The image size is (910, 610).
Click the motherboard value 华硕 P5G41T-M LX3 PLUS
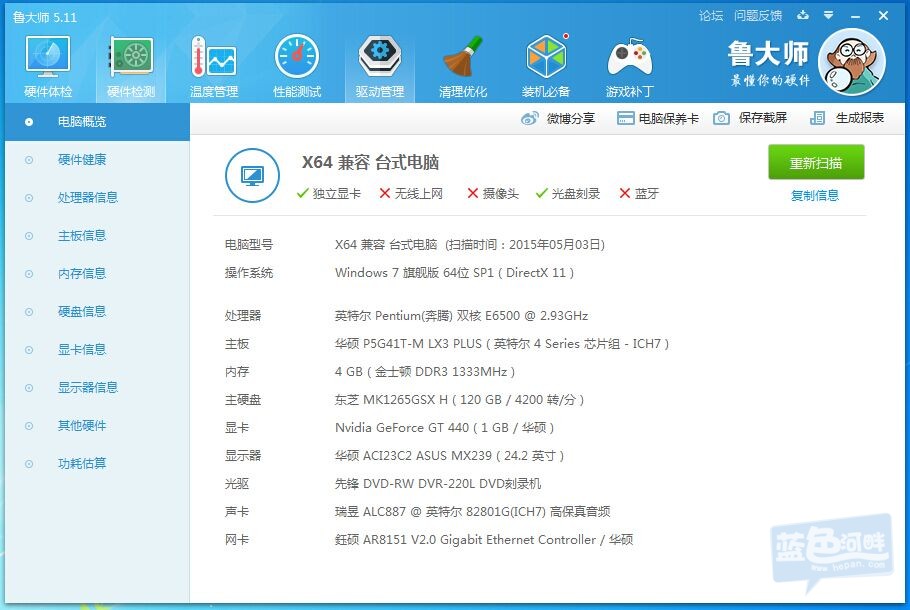(x=502, y=344)
